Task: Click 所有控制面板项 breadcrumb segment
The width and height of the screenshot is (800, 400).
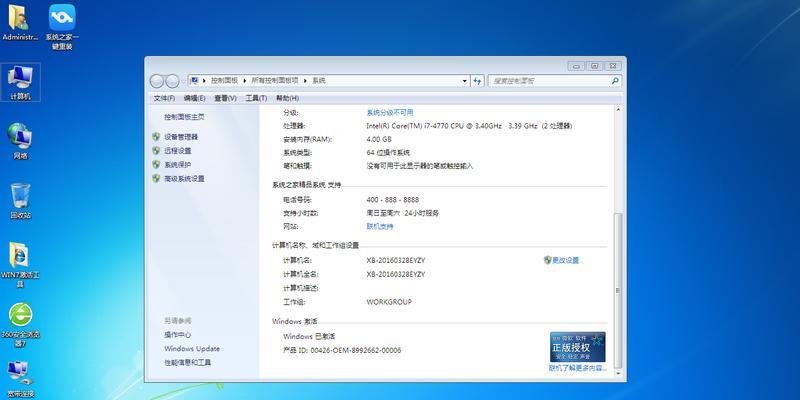Action: [x=275, y=81]
